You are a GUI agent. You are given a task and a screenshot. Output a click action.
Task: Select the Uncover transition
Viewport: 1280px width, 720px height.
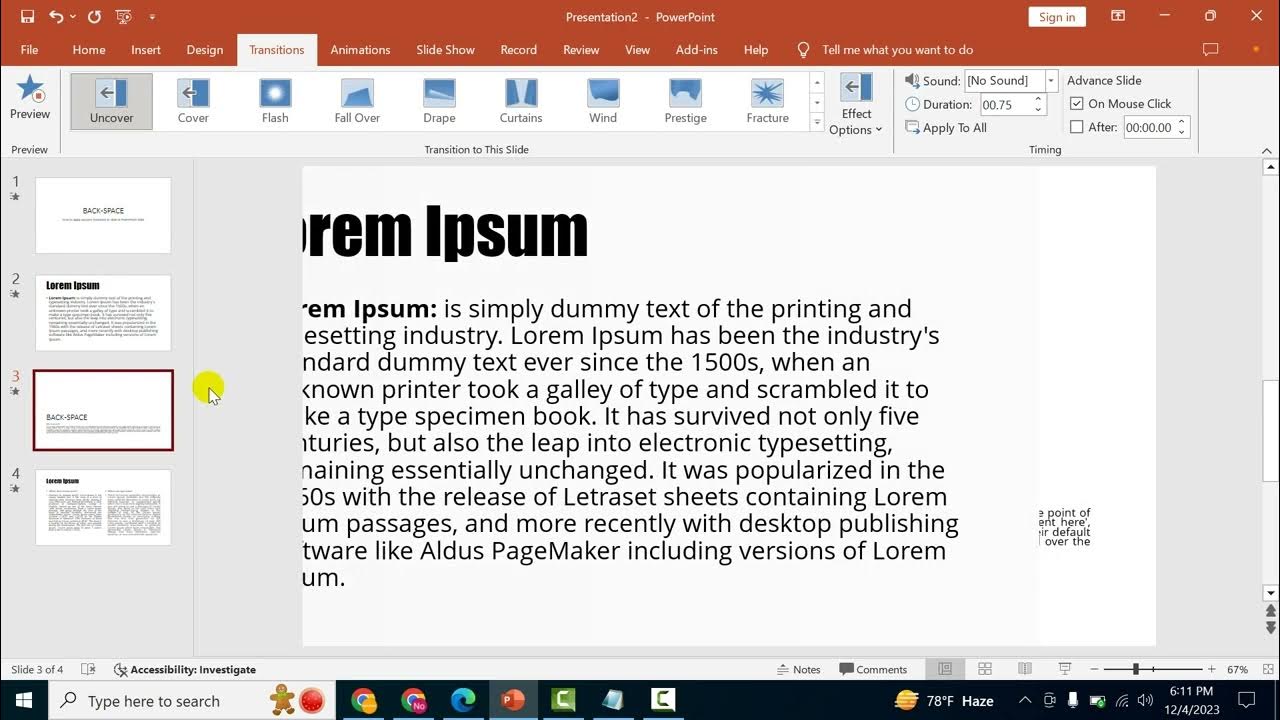tap(111, 101)
